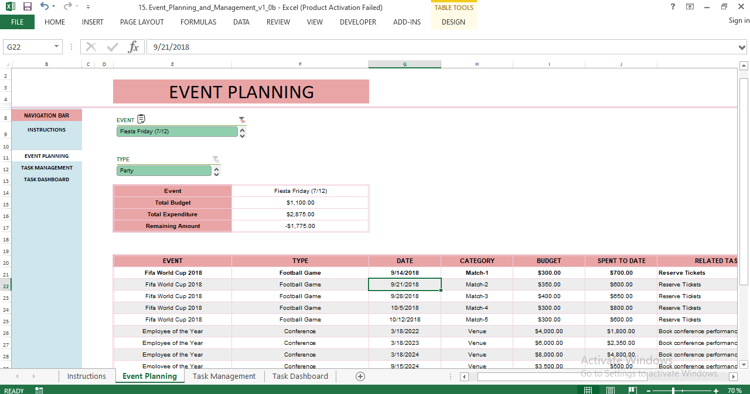
Task: Select Fiesta Friday (7/12) slicer item
Action: pyautogui.click(x=177, y=131)
